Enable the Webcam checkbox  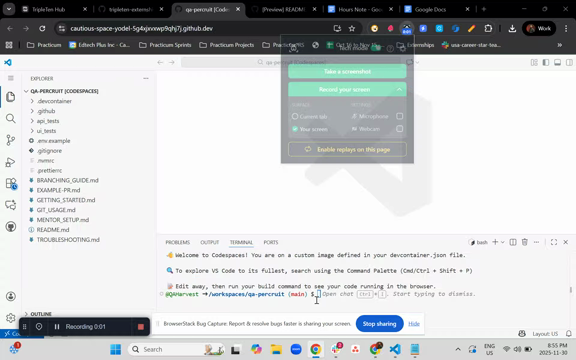click(400, 129)
